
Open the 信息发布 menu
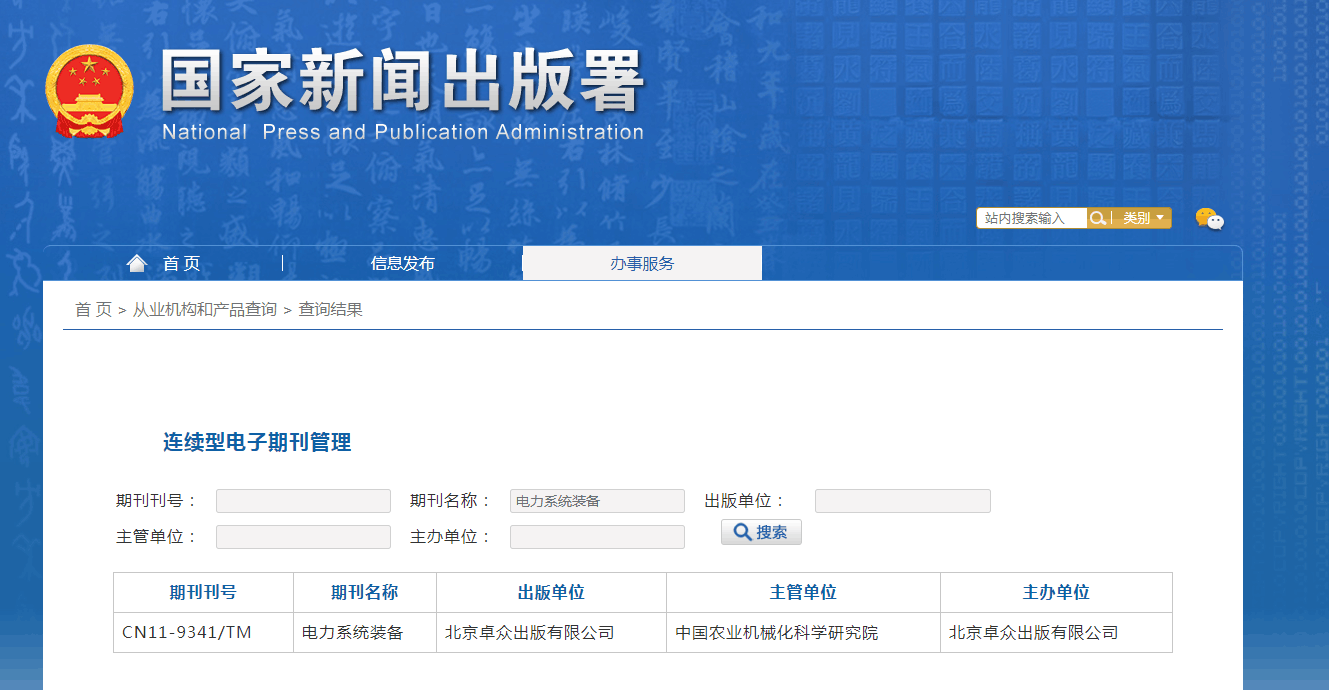coord(402,264)
